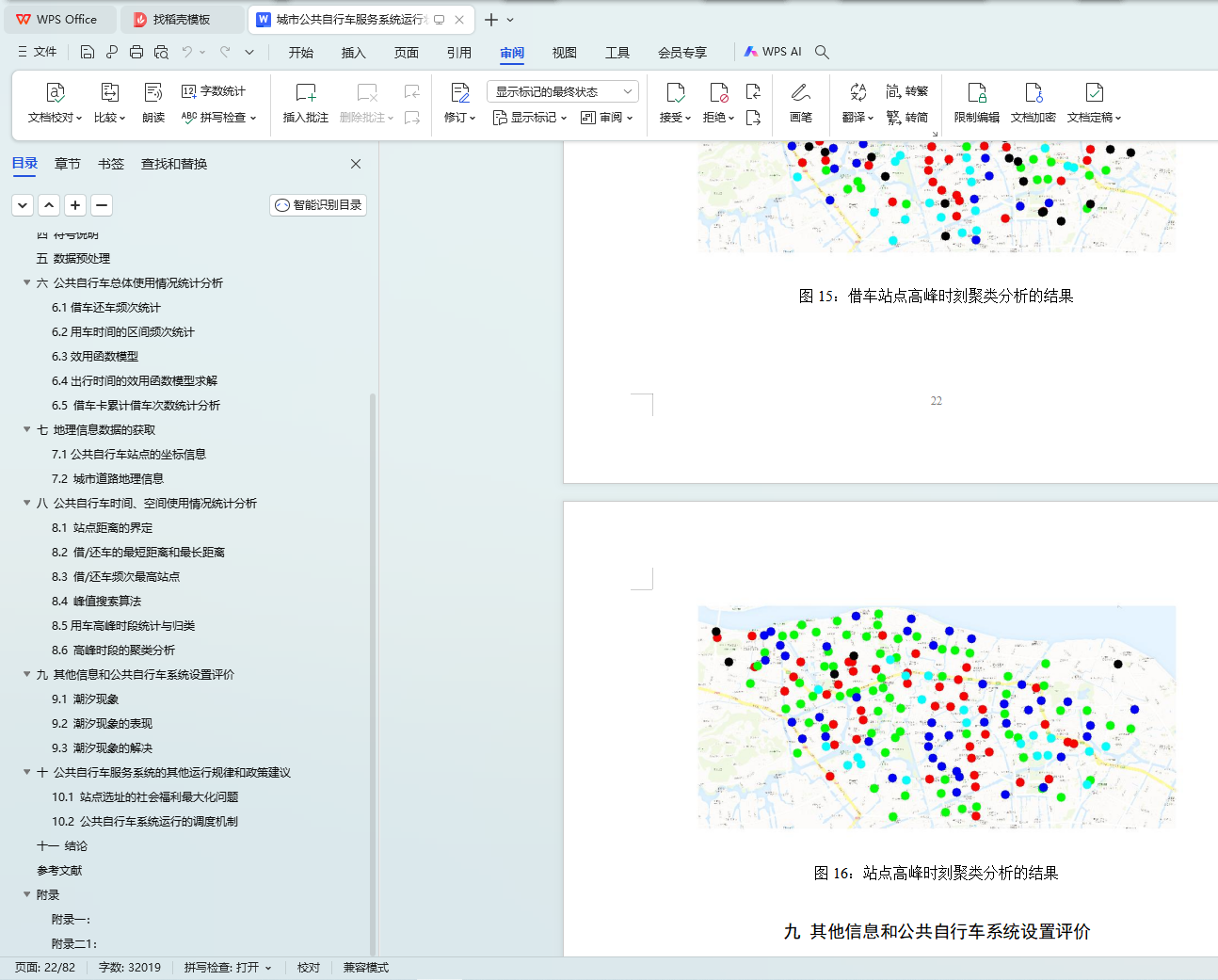Image resolution: width=1218 pixels, height=980 pixels.
Task: Open the 书签 tab in the side panel
Action: 111,164
